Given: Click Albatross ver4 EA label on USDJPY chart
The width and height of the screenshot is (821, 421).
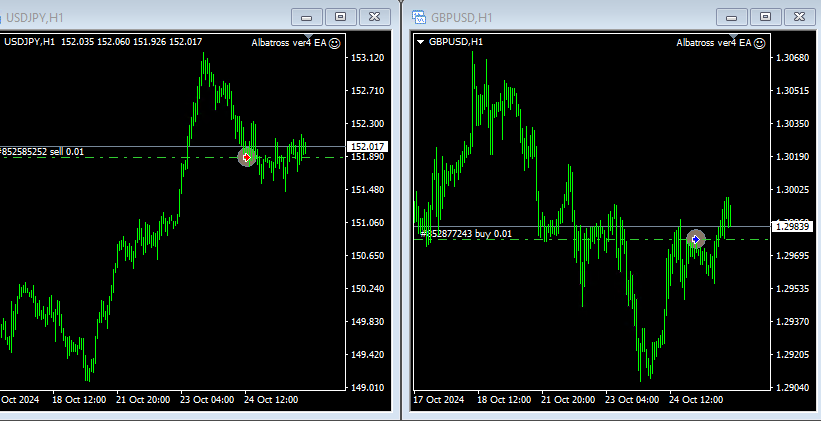Looking at the screenshot, I should (x=289, y=43).
